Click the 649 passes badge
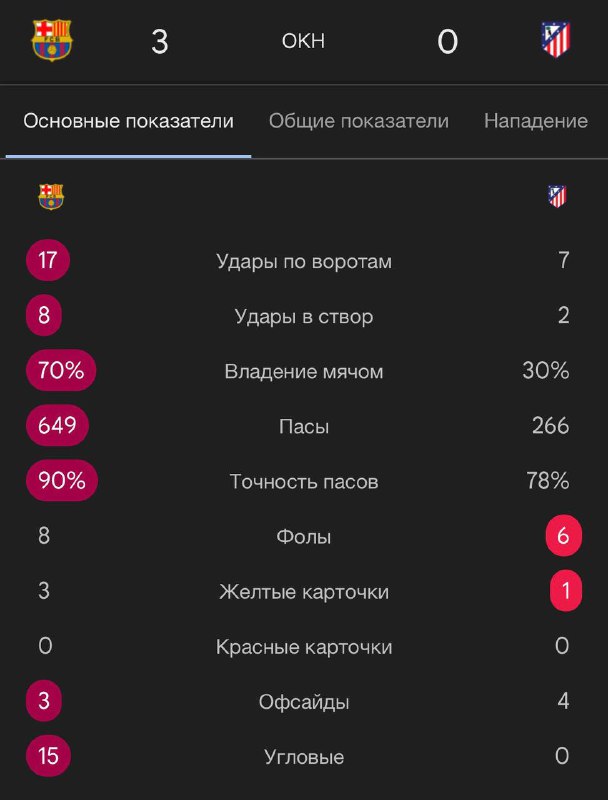Screen dimensions: 608x800 pyautogui.click(x=57, y=426)
